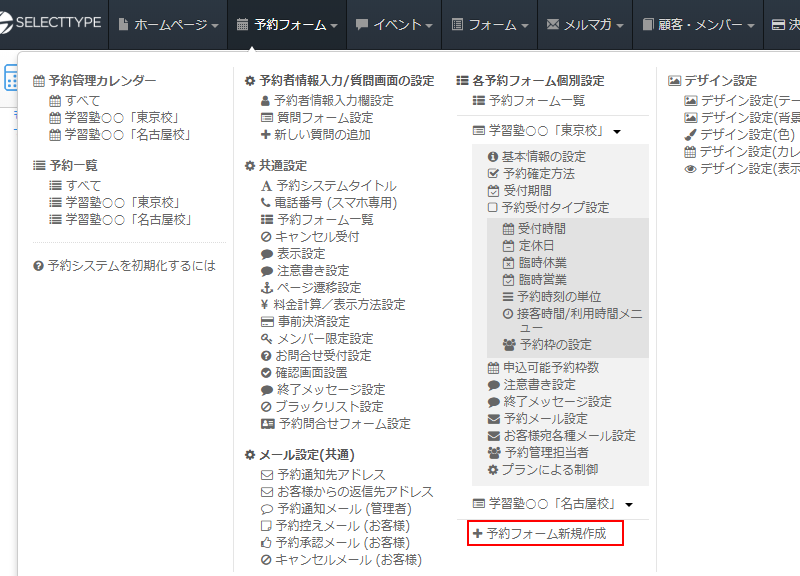Screen dimensions: 800x576
Task: Open the ホームページ dropdown in navbar
Action: [x=168, y=24]
